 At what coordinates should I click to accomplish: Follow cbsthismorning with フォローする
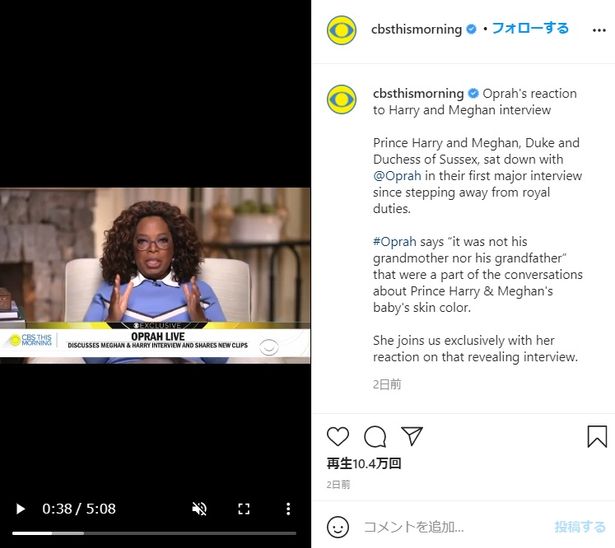point(530,28)
